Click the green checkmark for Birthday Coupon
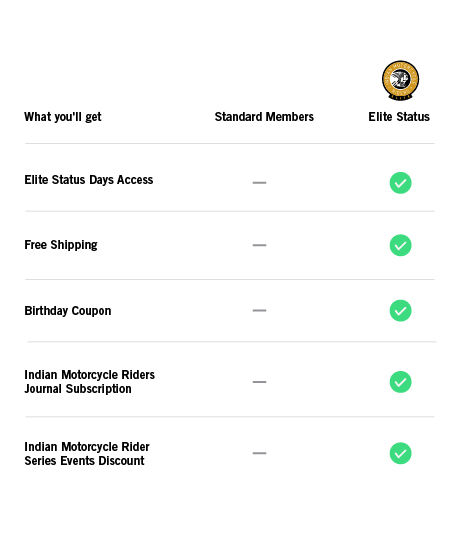 [x=400, y=310]
